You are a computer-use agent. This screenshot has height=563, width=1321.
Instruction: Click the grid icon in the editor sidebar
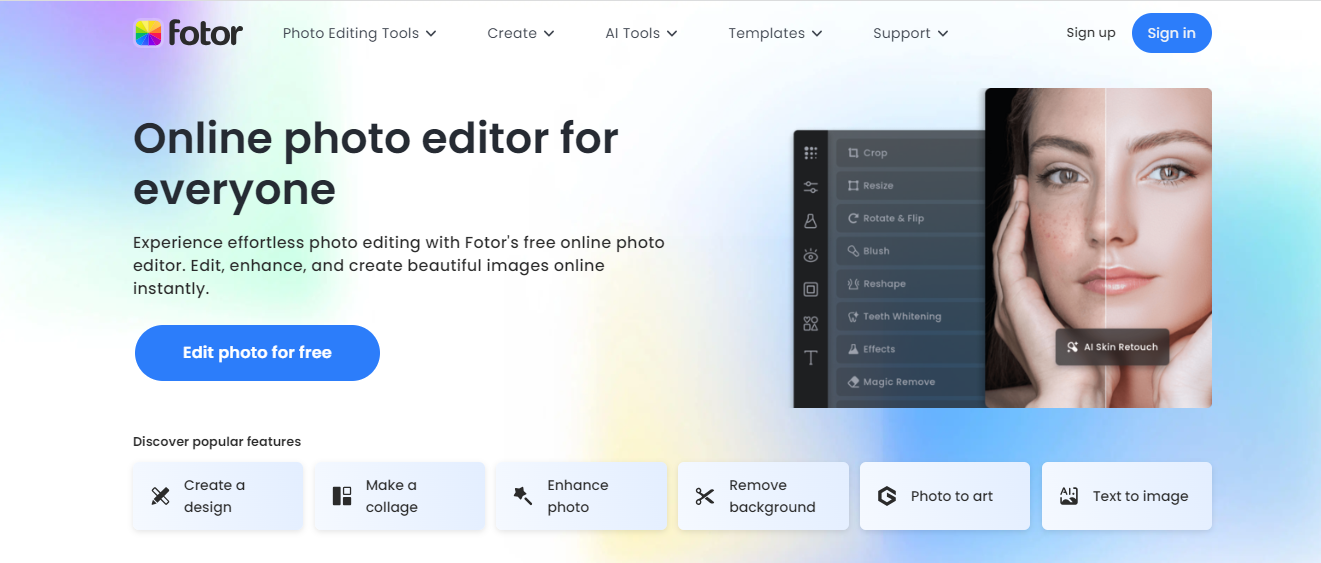click(811, 153)
